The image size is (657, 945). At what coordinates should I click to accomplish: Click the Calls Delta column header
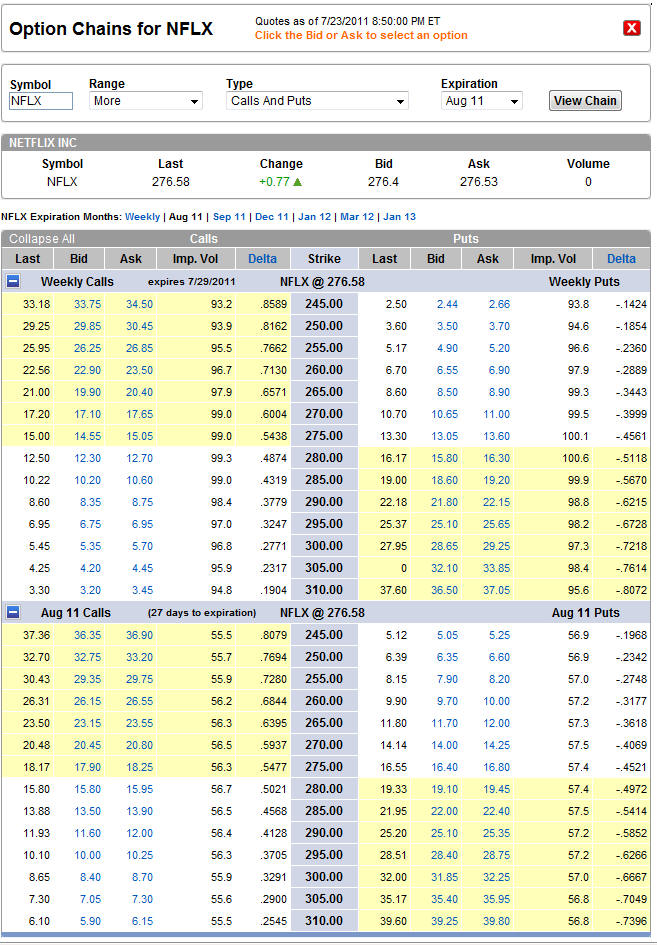pyautogui.click(x=264, y=258)
